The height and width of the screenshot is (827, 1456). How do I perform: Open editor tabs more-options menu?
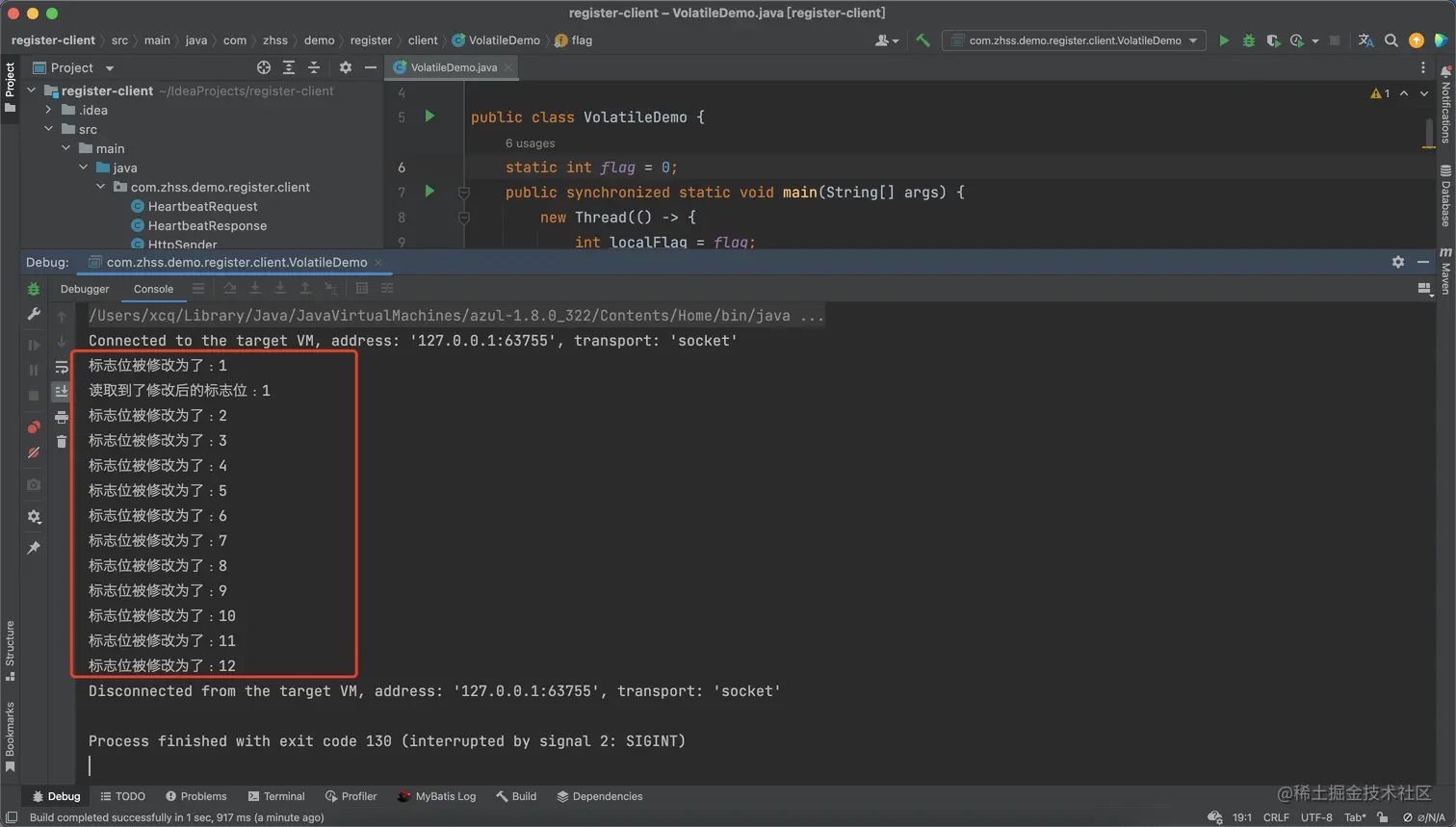tap(1423, 67)
